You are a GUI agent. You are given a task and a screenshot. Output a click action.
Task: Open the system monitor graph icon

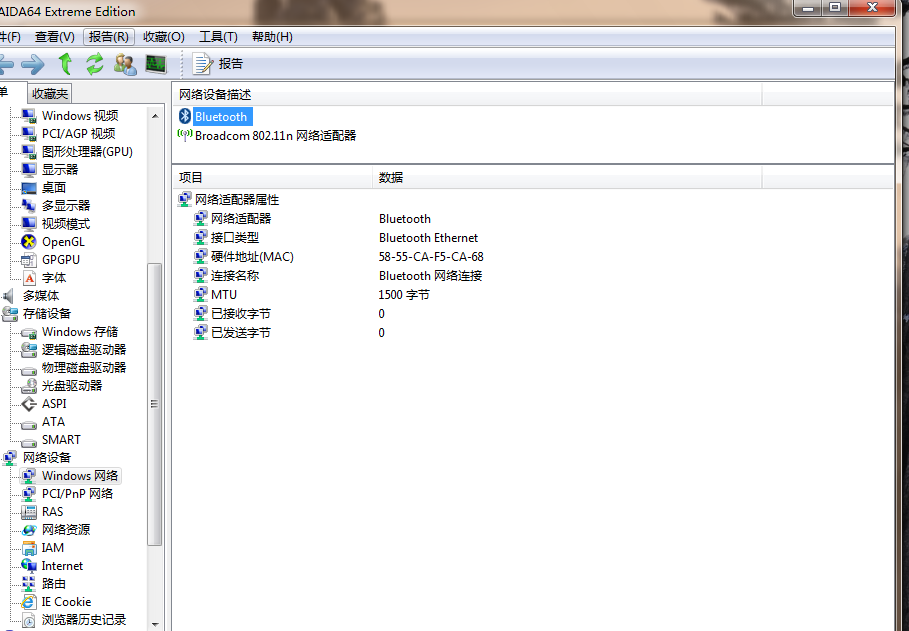[x=156, y=64]
